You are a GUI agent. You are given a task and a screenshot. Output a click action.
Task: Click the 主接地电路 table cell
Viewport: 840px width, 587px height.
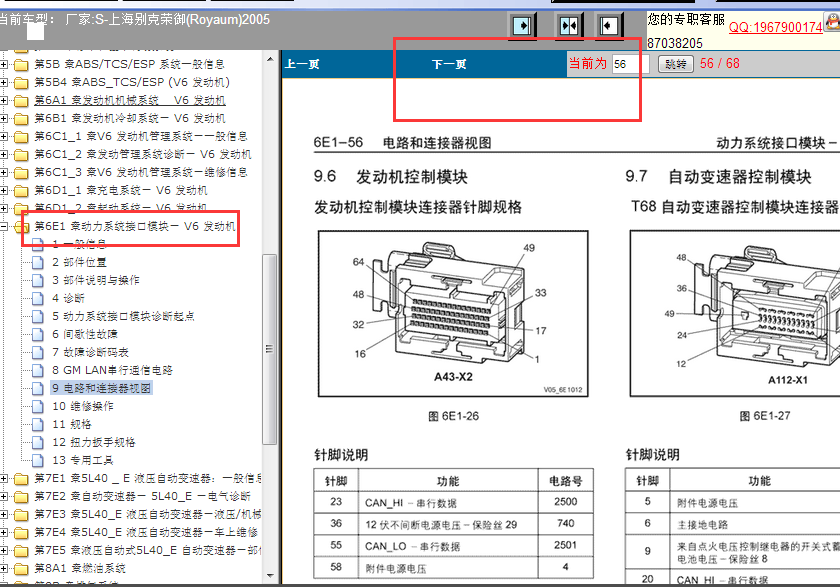coord(755,524)
